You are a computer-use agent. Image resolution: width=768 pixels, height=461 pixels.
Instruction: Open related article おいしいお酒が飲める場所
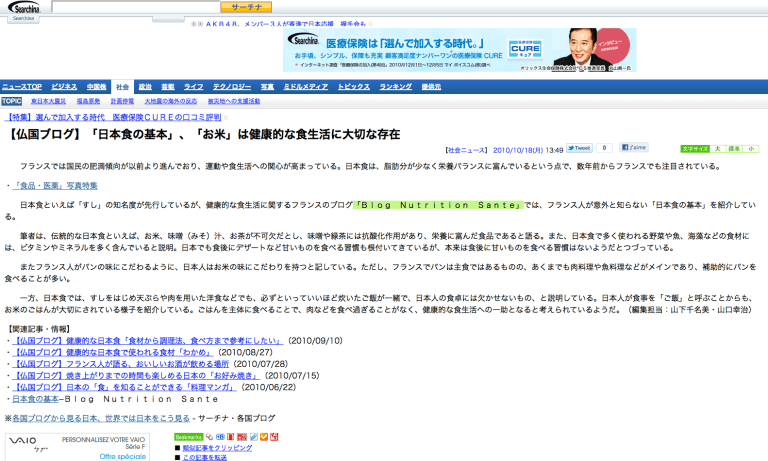(120, 364)
